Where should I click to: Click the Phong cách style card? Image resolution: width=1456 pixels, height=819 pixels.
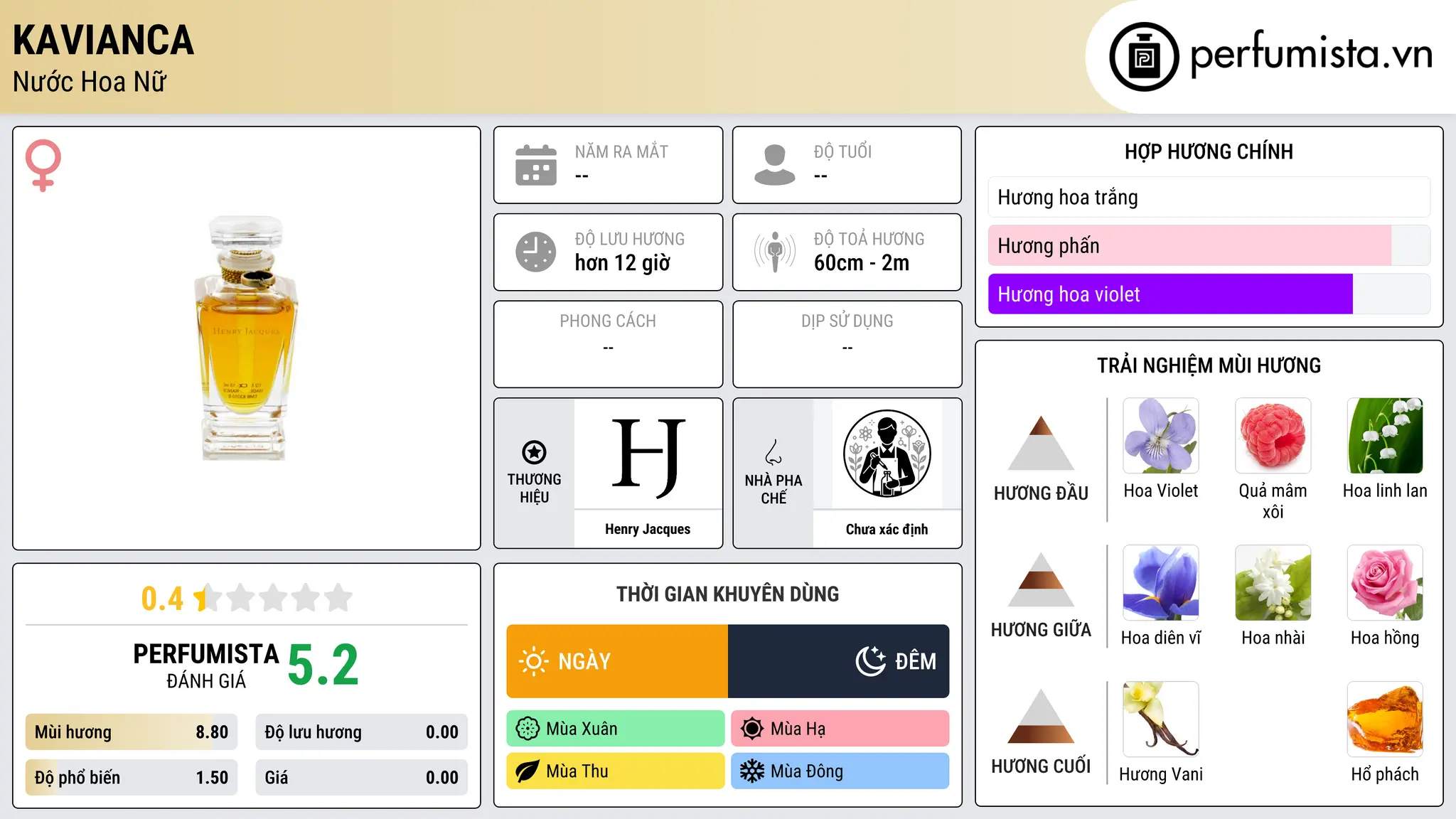pyautogui.click(x=608, y=344)
